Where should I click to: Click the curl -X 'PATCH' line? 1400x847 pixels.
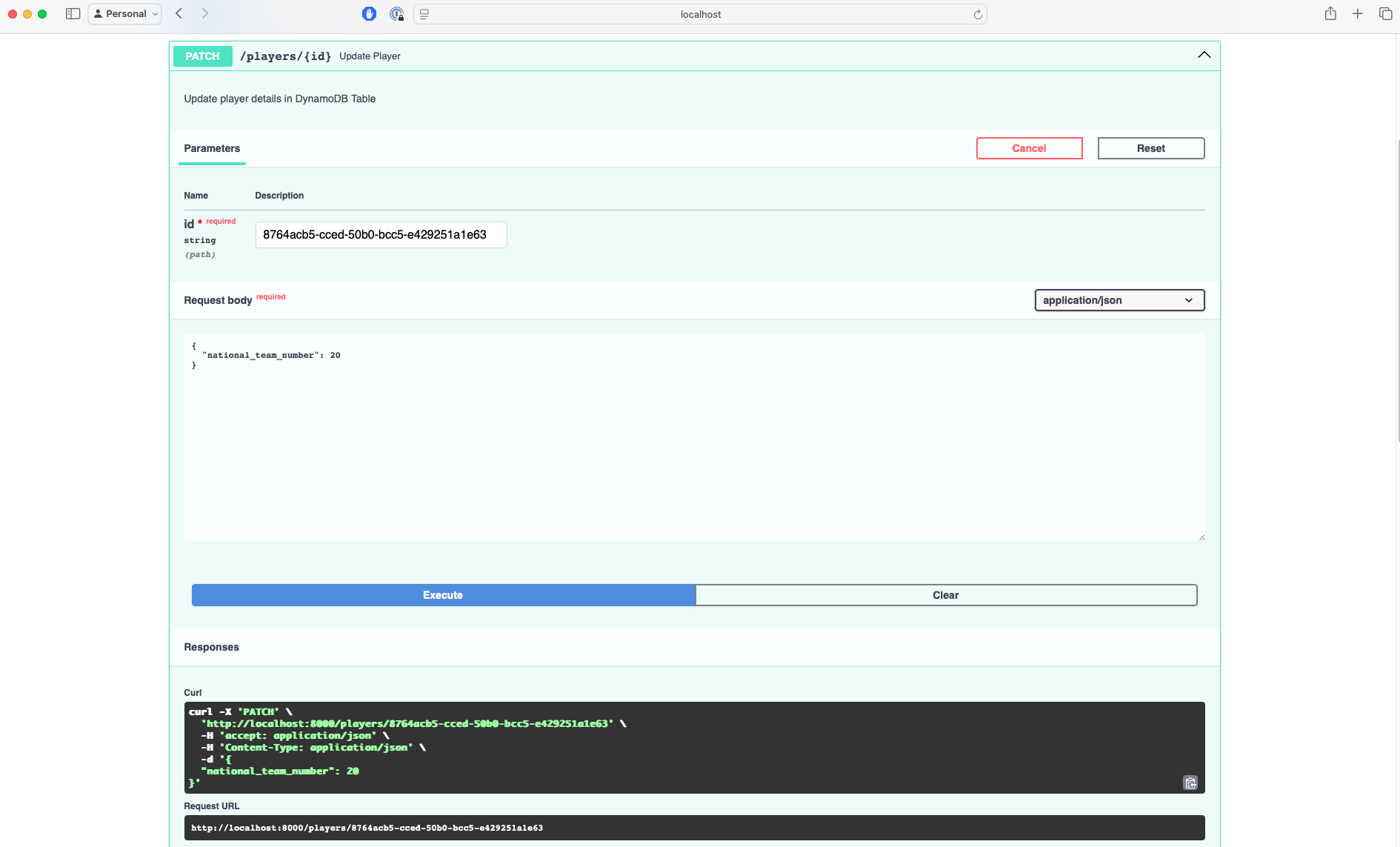[x=241, y=712]
